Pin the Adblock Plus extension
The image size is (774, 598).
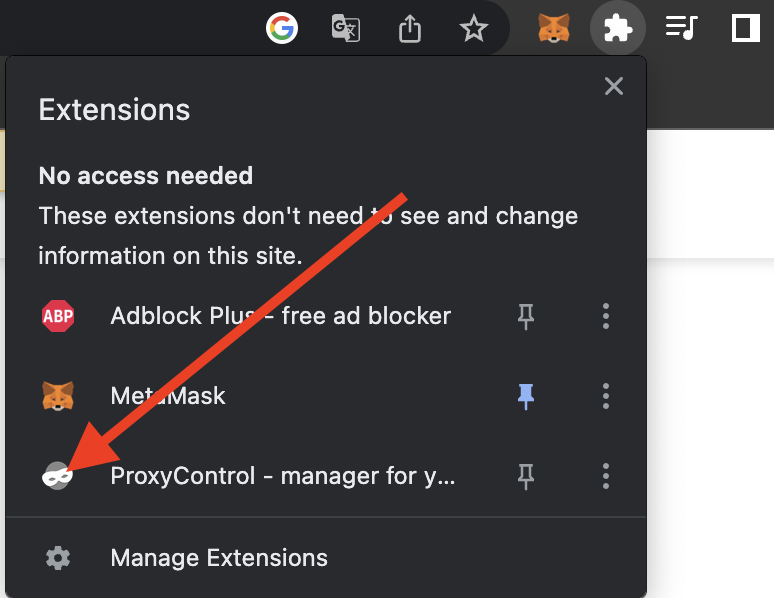526,316
